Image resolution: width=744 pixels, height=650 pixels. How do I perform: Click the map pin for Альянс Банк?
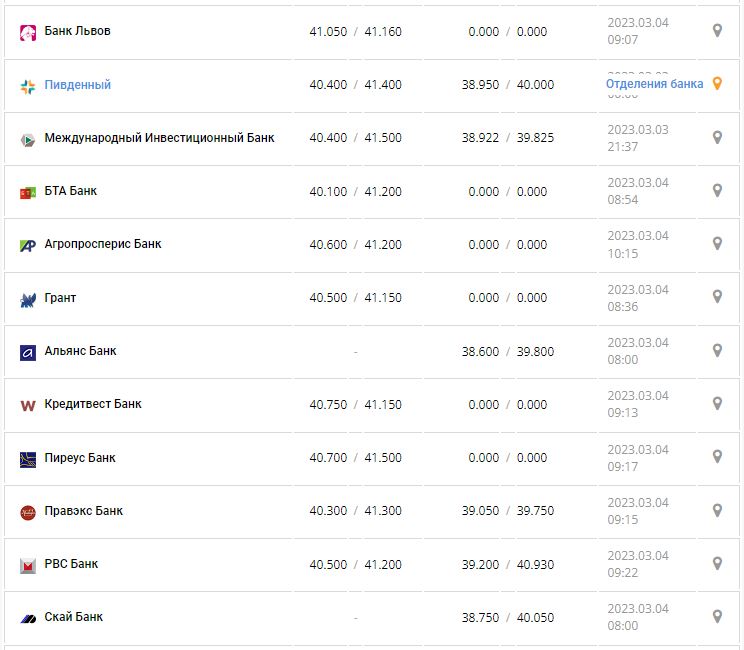tap(717, 351)
